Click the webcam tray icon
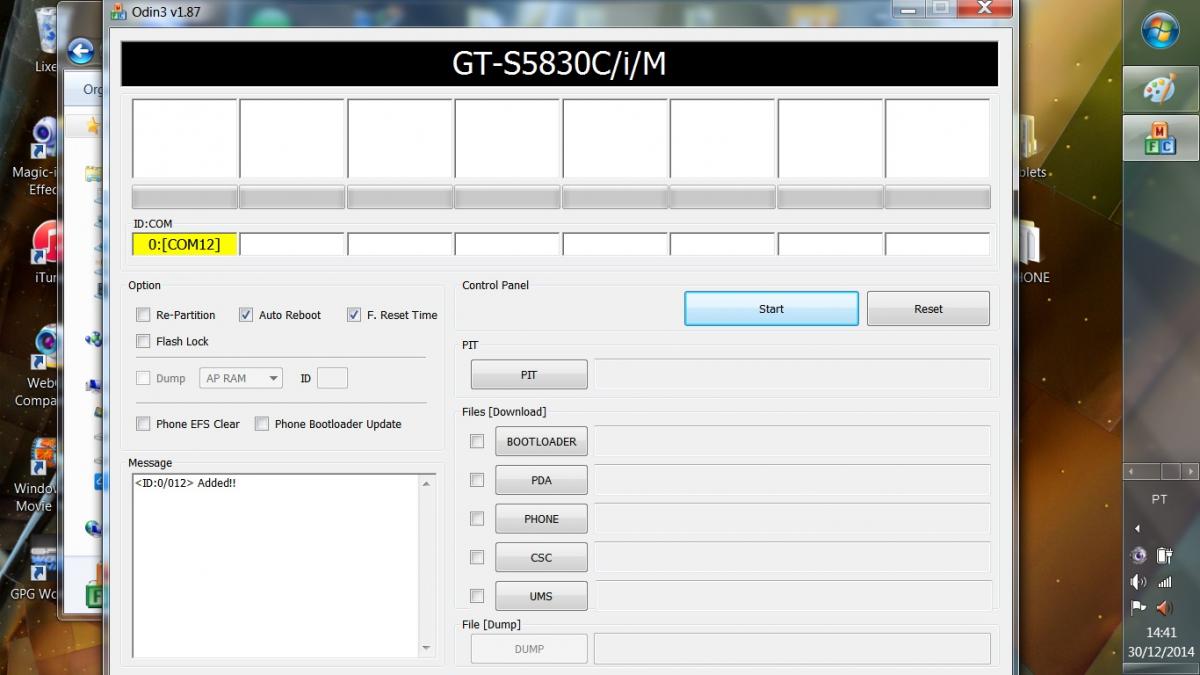 point(1138,555)
